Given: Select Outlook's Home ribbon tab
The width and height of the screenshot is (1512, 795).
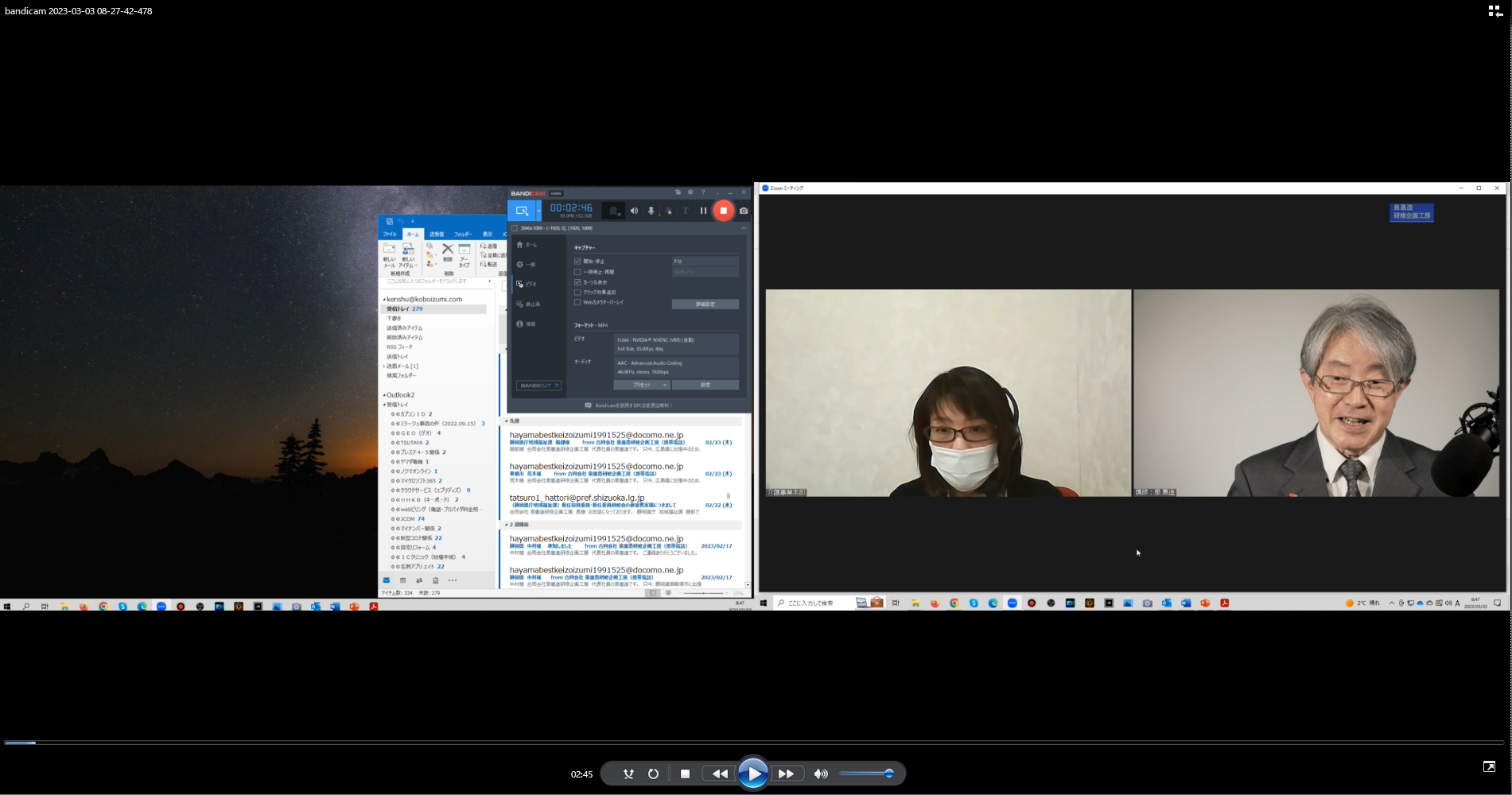Looking at the screenshot, I should [x=413, y=235].
